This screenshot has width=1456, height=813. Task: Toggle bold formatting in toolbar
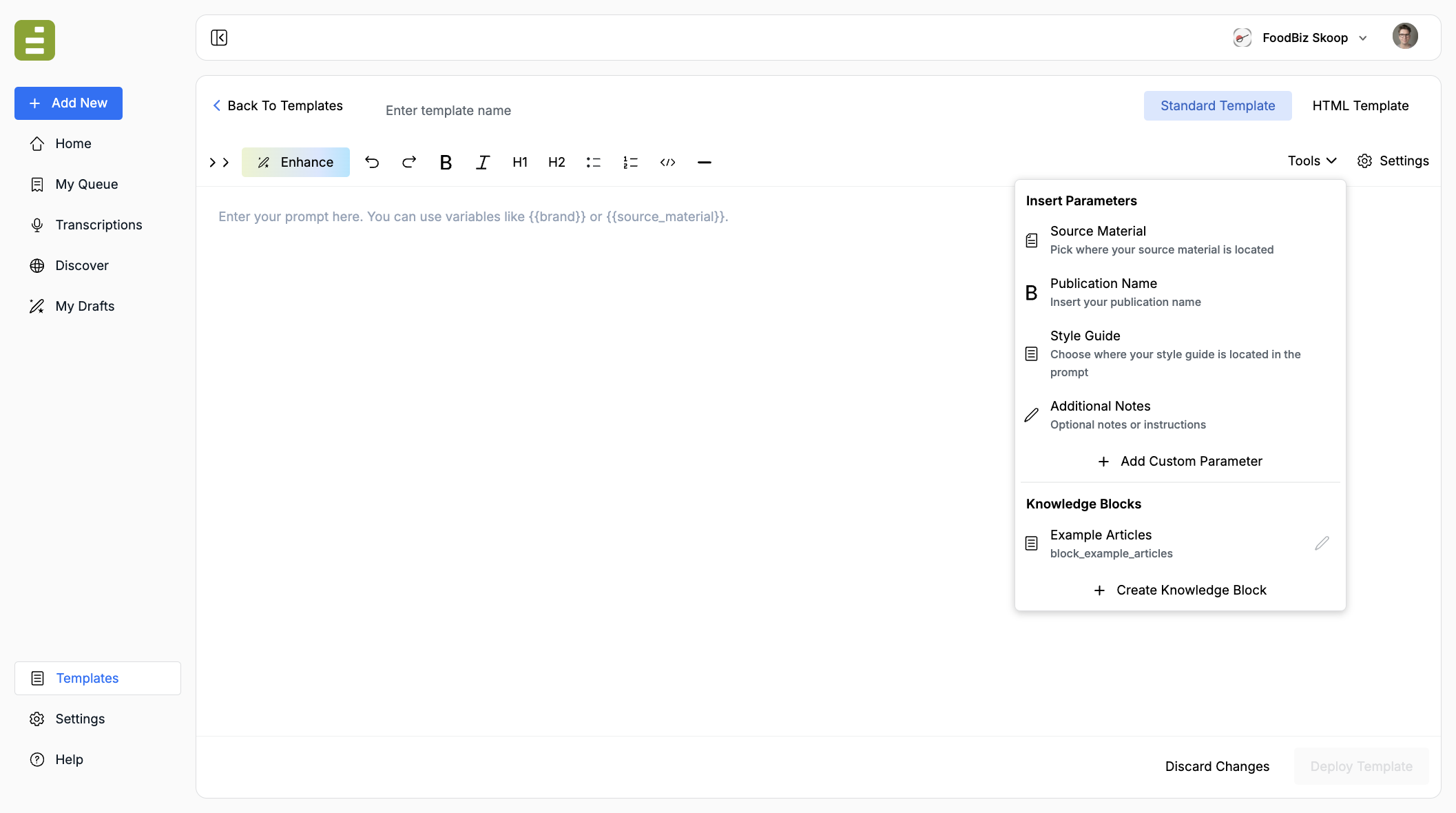[446, 162]
